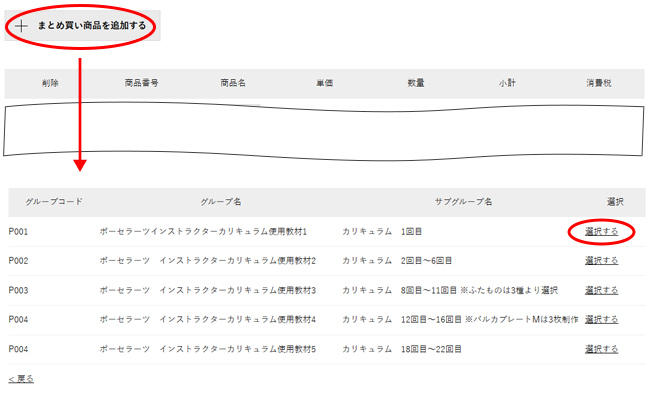The image size is (650, 400).
Task: Click the plus icon for bulk purchase
Action: pyautogui.click(x=22, y=26)
